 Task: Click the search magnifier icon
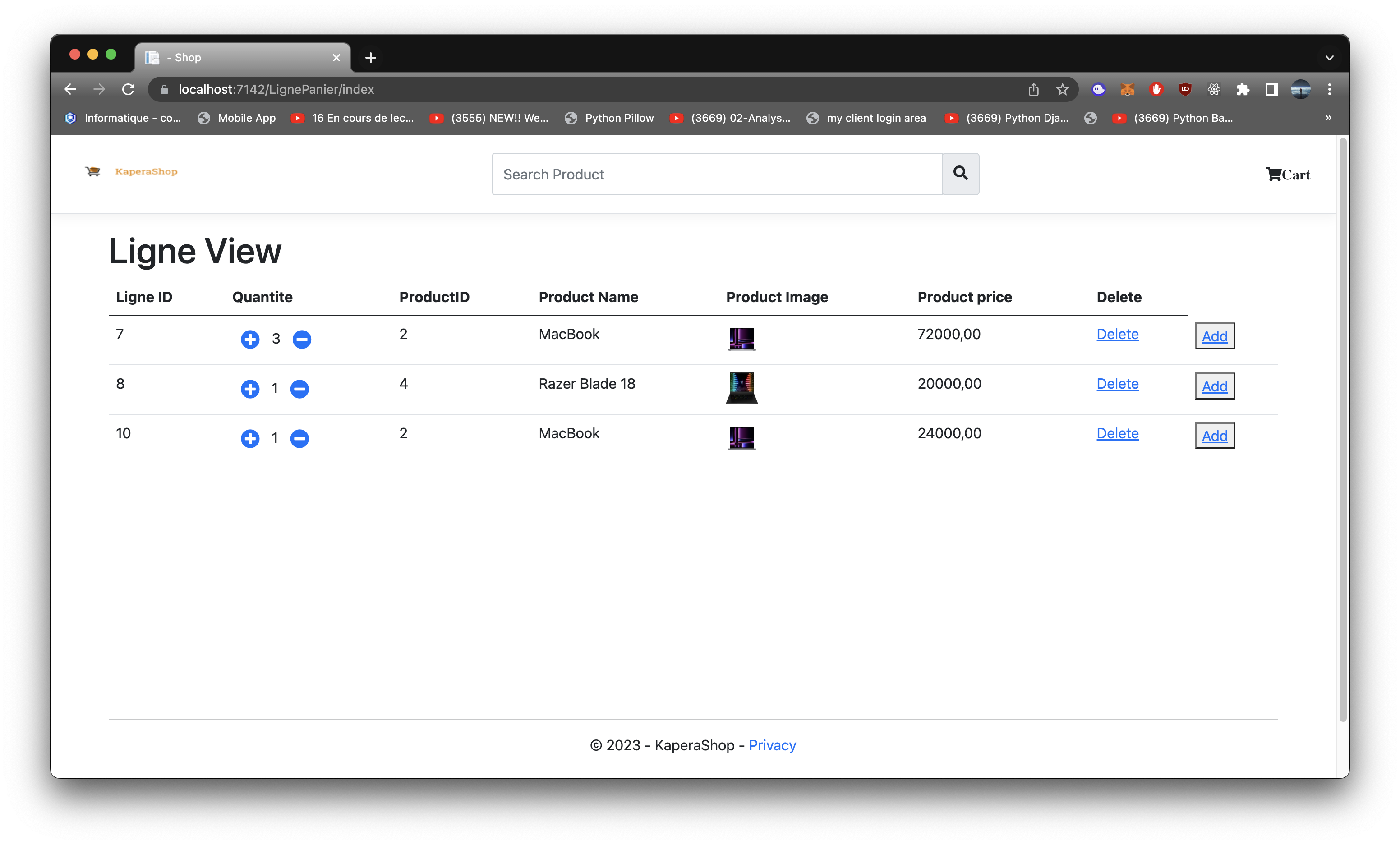960,174
